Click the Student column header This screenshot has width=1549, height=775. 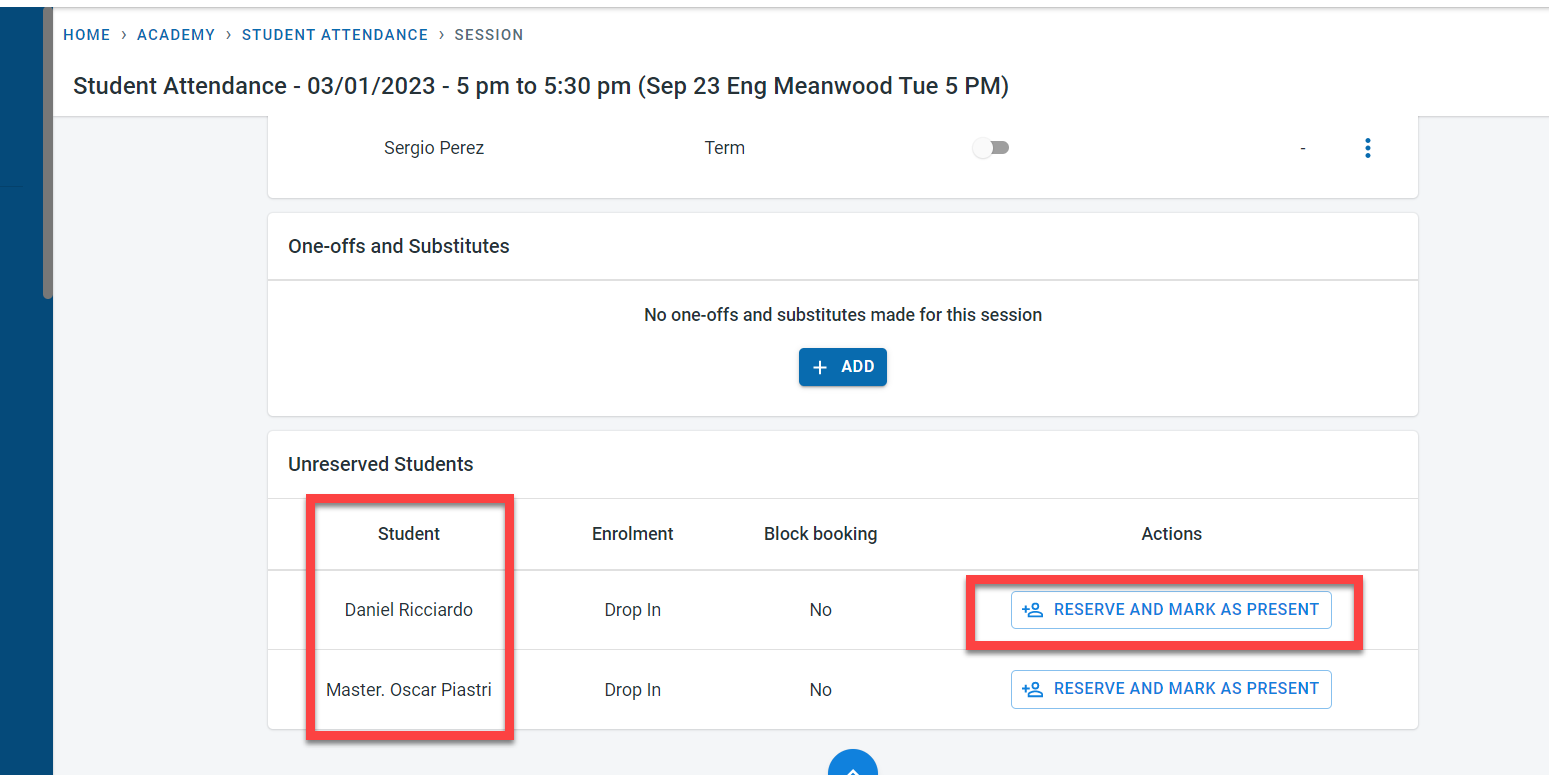coord(408,534)
